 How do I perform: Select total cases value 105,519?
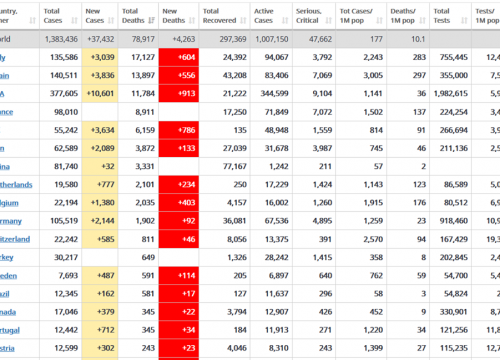[64, 221]
